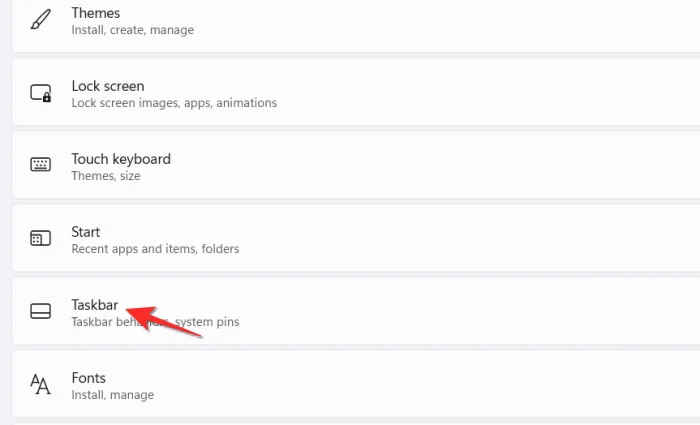Click the Taskbar icon
This screenshot has height=425, width=700.
tap(40, 312)
